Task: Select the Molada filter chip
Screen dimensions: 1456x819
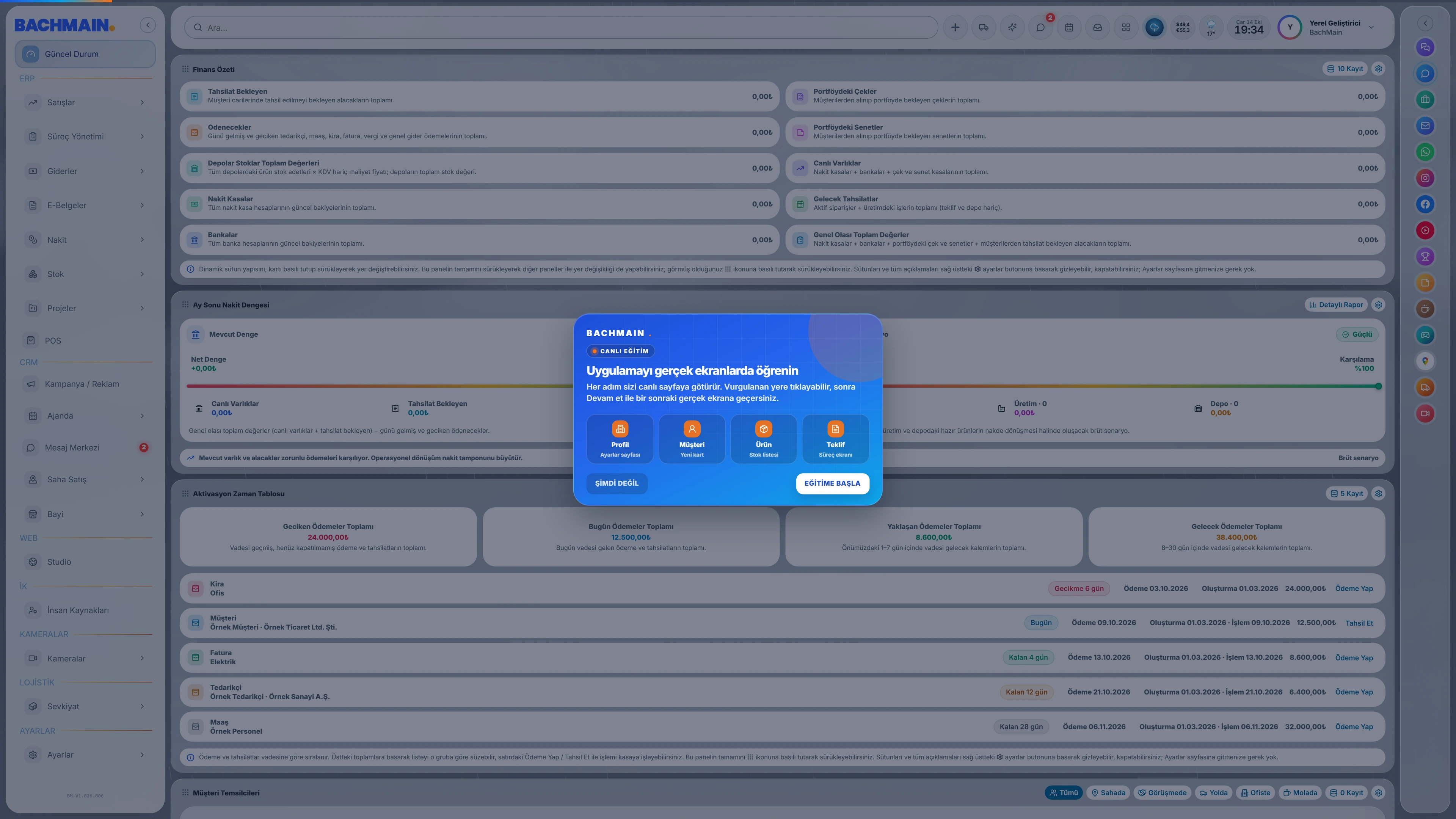Action: pyautogui.click(x=1300, y=792)
